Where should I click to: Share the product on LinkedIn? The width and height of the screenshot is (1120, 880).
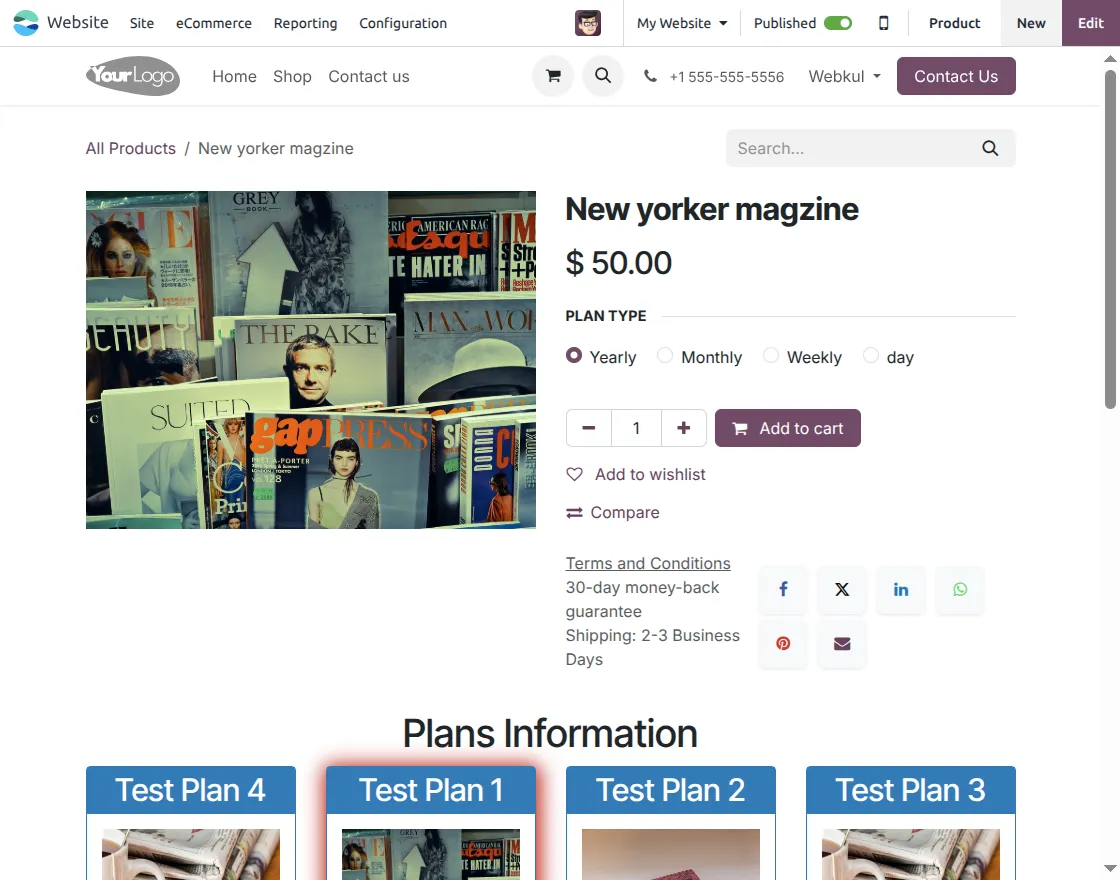click(900, 590)
